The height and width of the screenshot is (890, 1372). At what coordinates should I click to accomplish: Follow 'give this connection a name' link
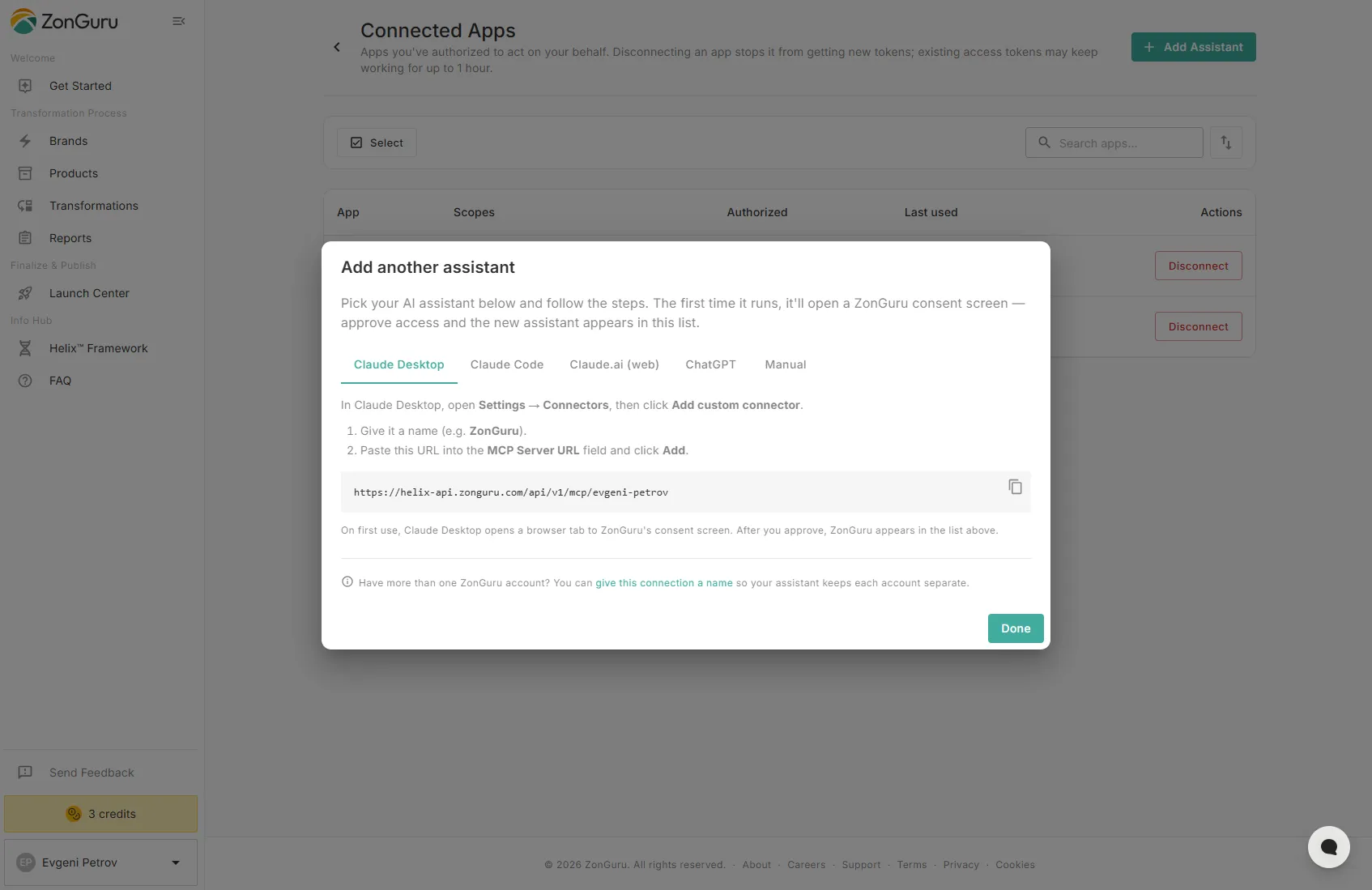coord(664,583)
